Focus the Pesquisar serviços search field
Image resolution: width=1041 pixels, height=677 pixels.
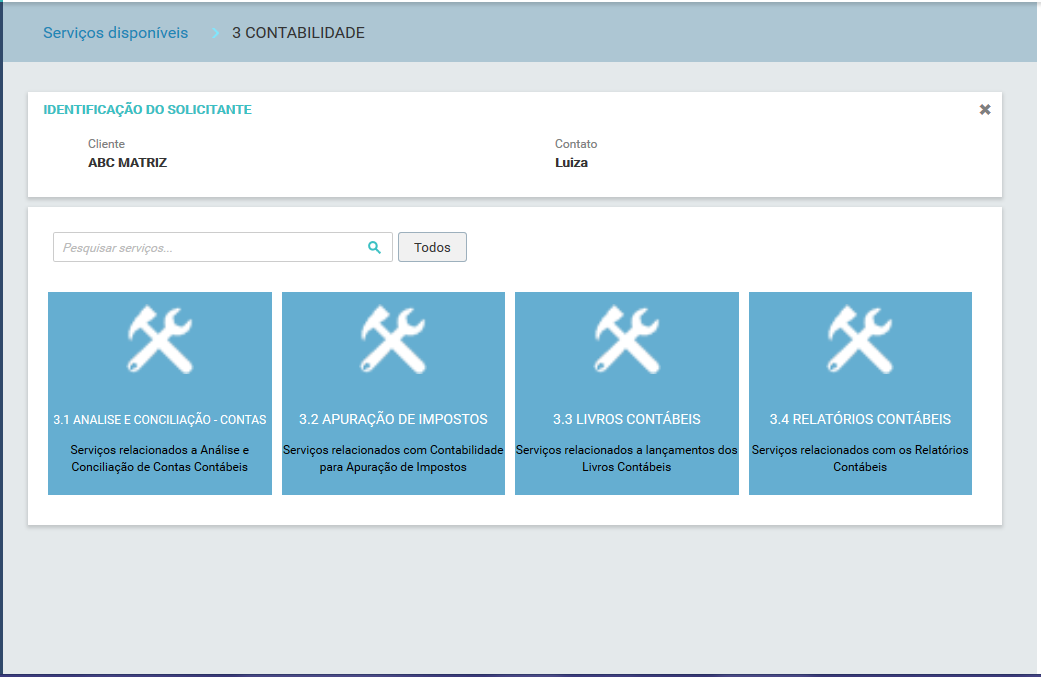coord(210,248)
